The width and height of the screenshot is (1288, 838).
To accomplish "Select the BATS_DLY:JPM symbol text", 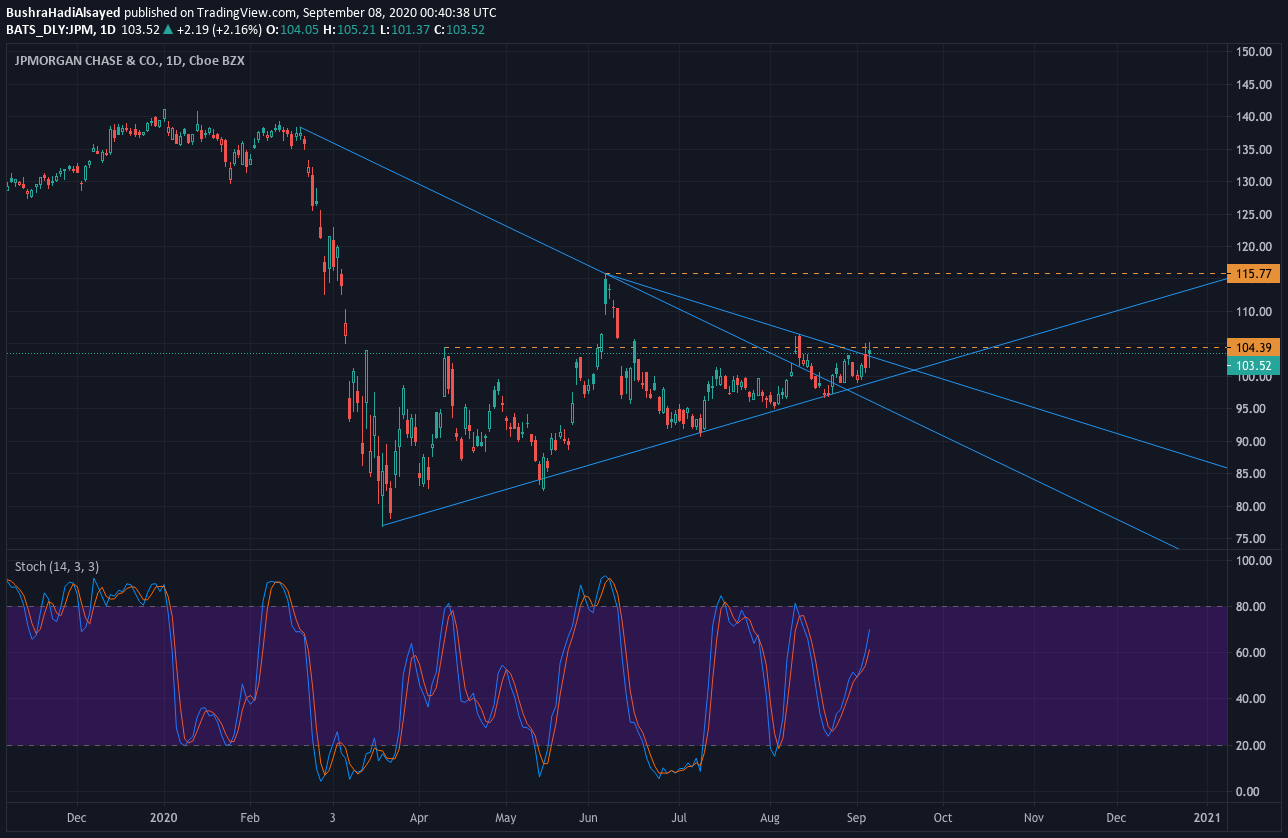I will [x=46, y=30].
